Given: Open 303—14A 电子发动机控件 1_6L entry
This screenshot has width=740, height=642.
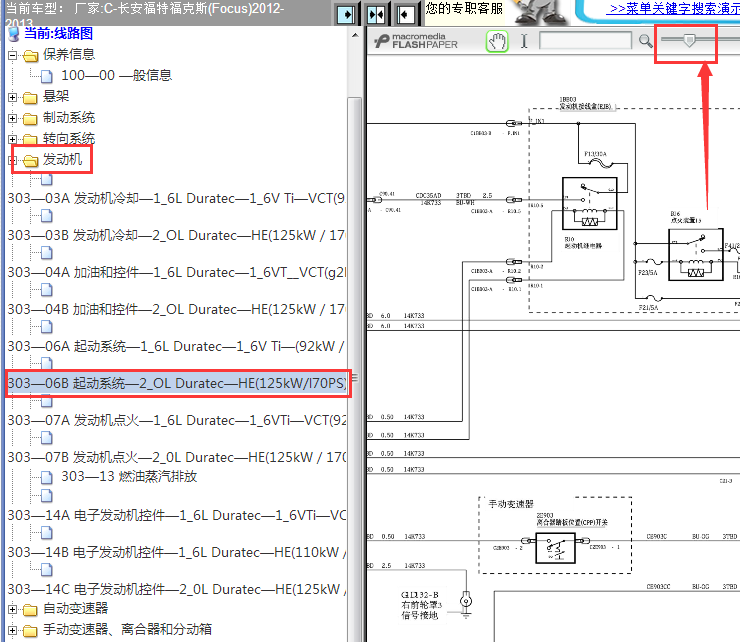Looking at the screenshot, I should click(177, 515).
